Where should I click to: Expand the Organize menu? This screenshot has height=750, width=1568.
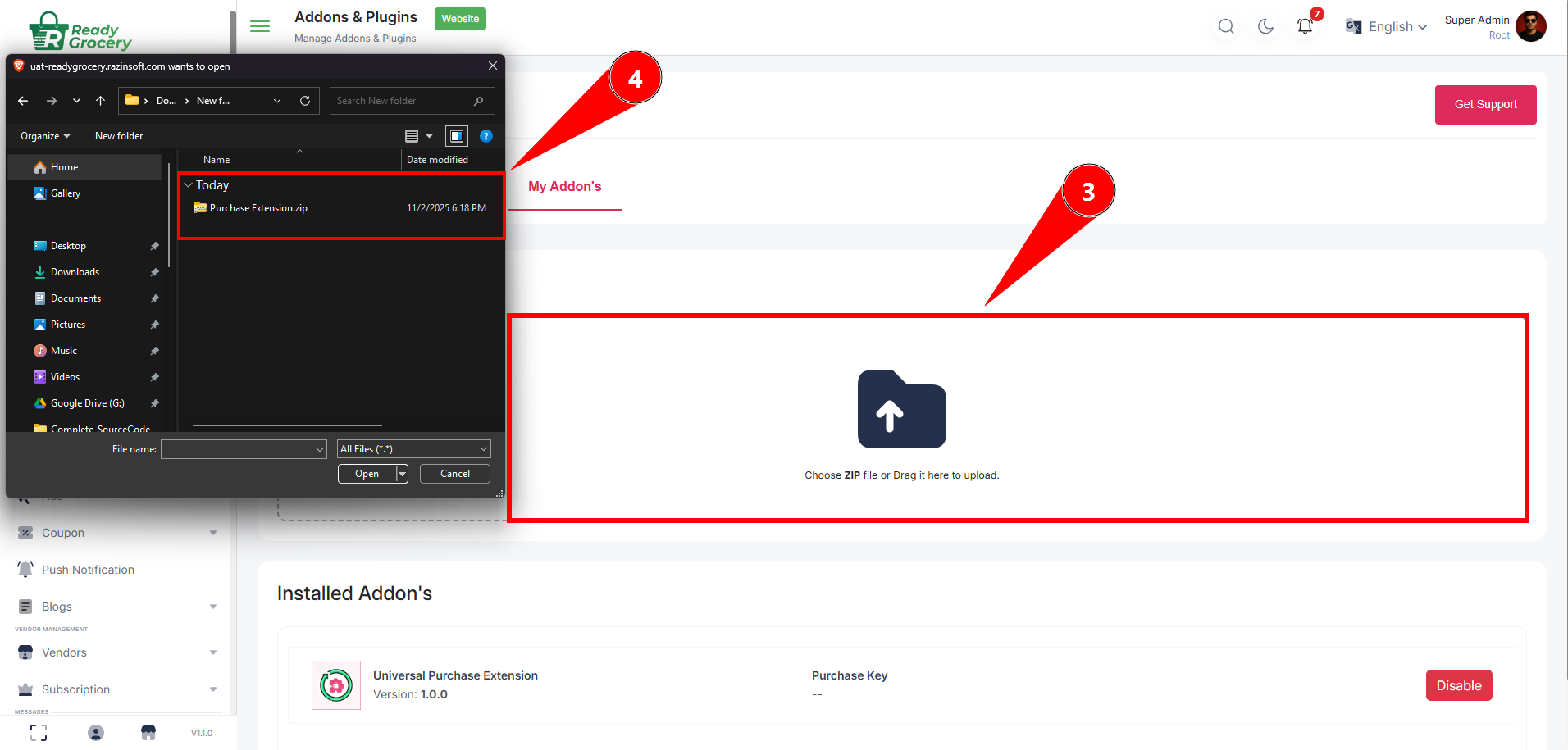pyautogui.click(x=45, y=136)
